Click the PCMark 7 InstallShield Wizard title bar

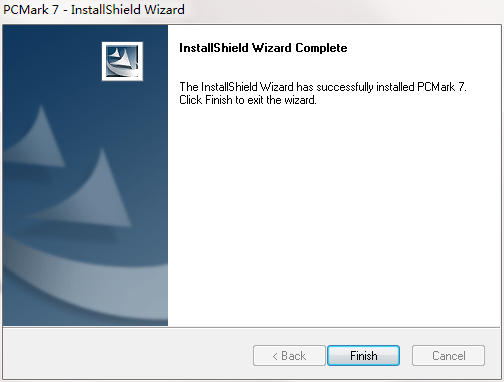coord(252,10)
